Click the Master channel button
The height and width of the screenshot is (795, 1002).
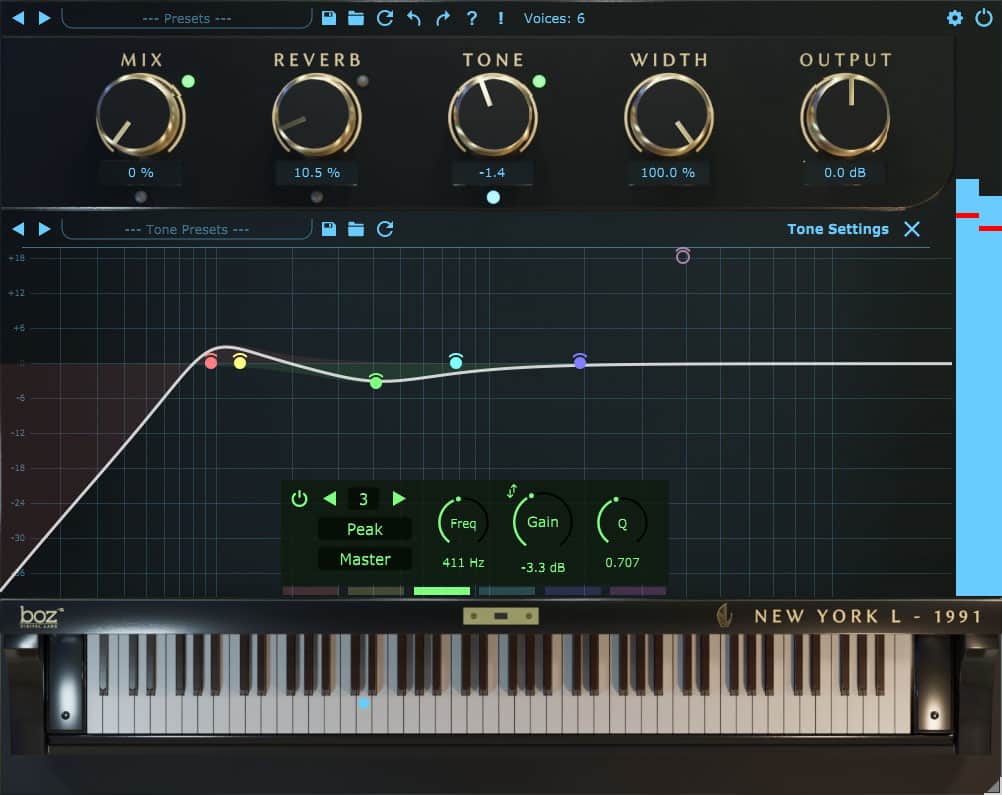[x=364, y=559]
